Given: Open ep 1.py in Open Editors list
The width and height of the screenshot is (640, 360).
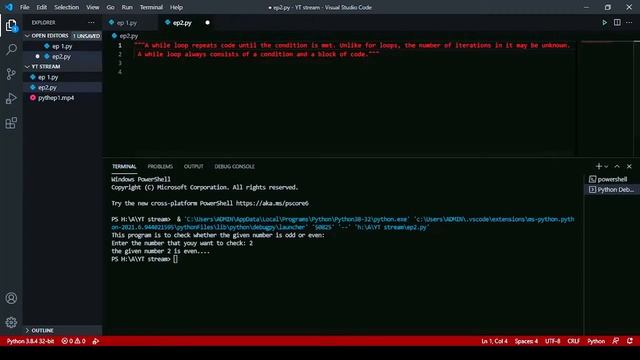Looking at the screenshot, I should click(x=62, y=46).
